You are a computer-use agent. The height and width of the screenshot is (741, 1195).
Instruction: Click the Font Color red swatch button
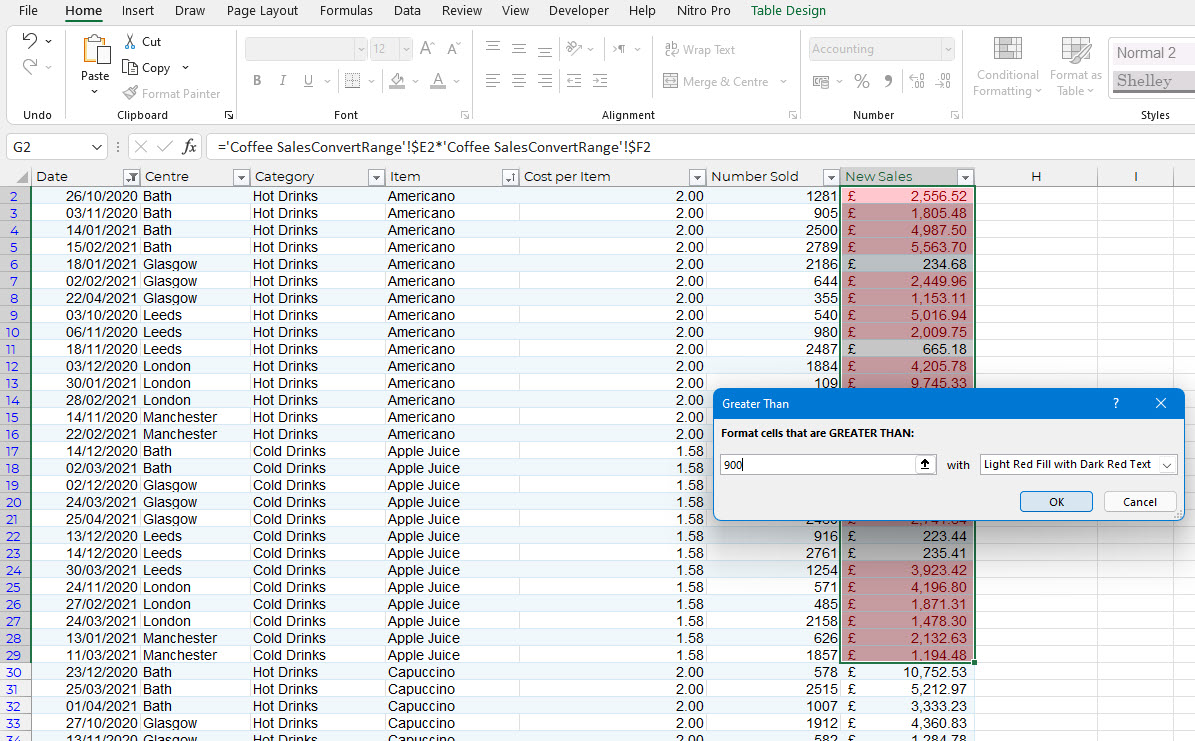click(x=438, y=82)
